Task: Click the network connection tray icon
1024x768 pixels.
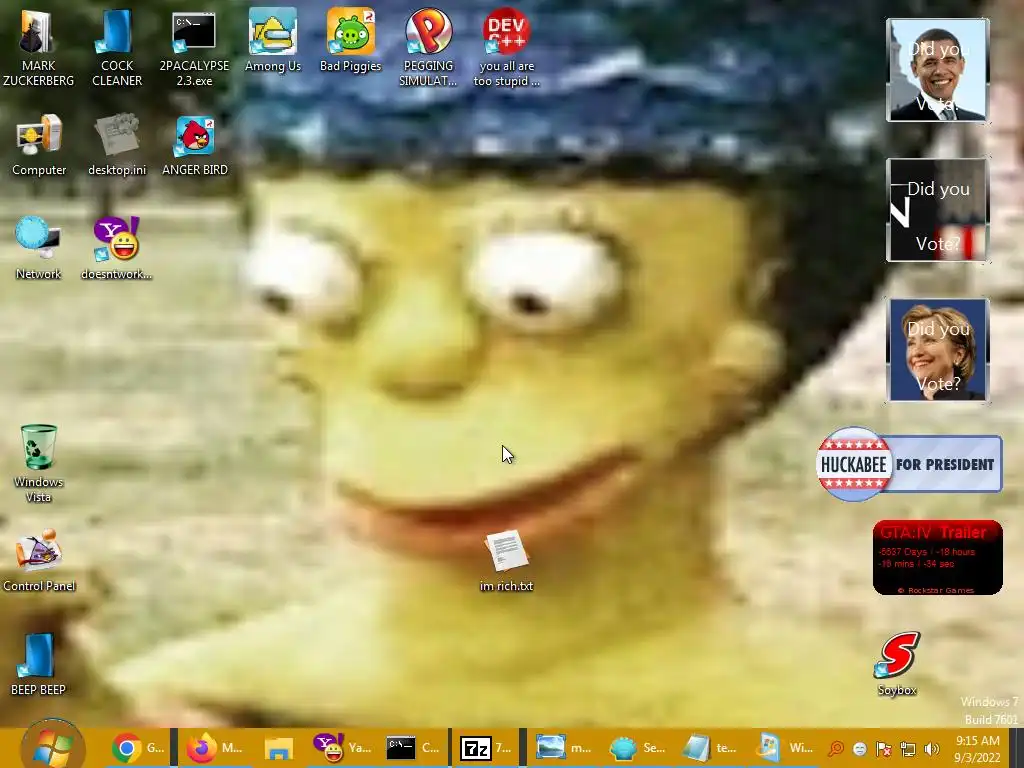Action: pos(908,749)
